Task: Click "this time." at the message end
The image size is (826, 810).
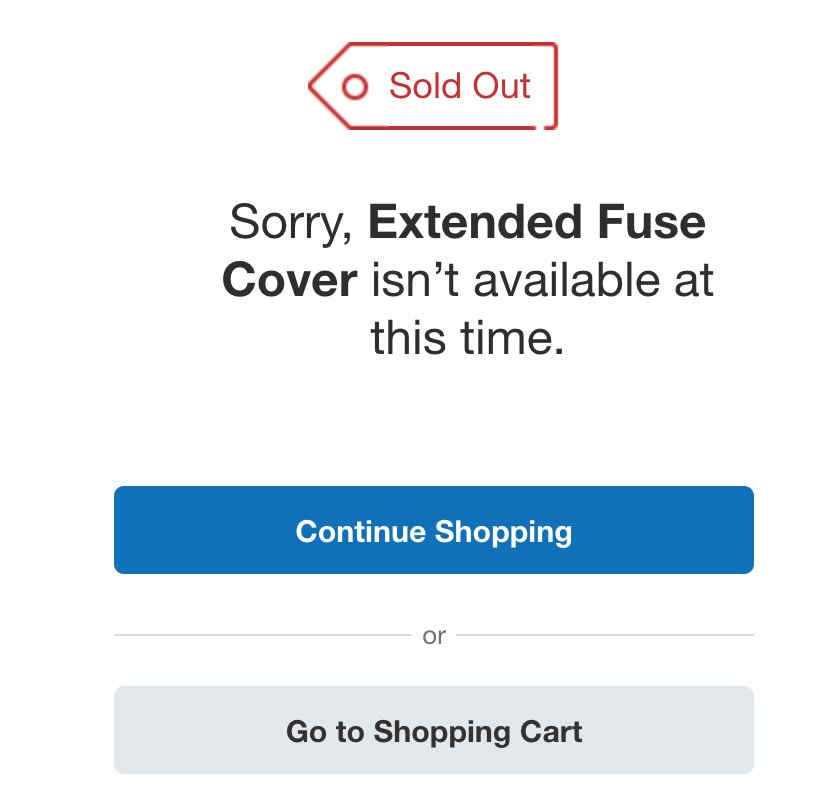Action: pos(467,338)
